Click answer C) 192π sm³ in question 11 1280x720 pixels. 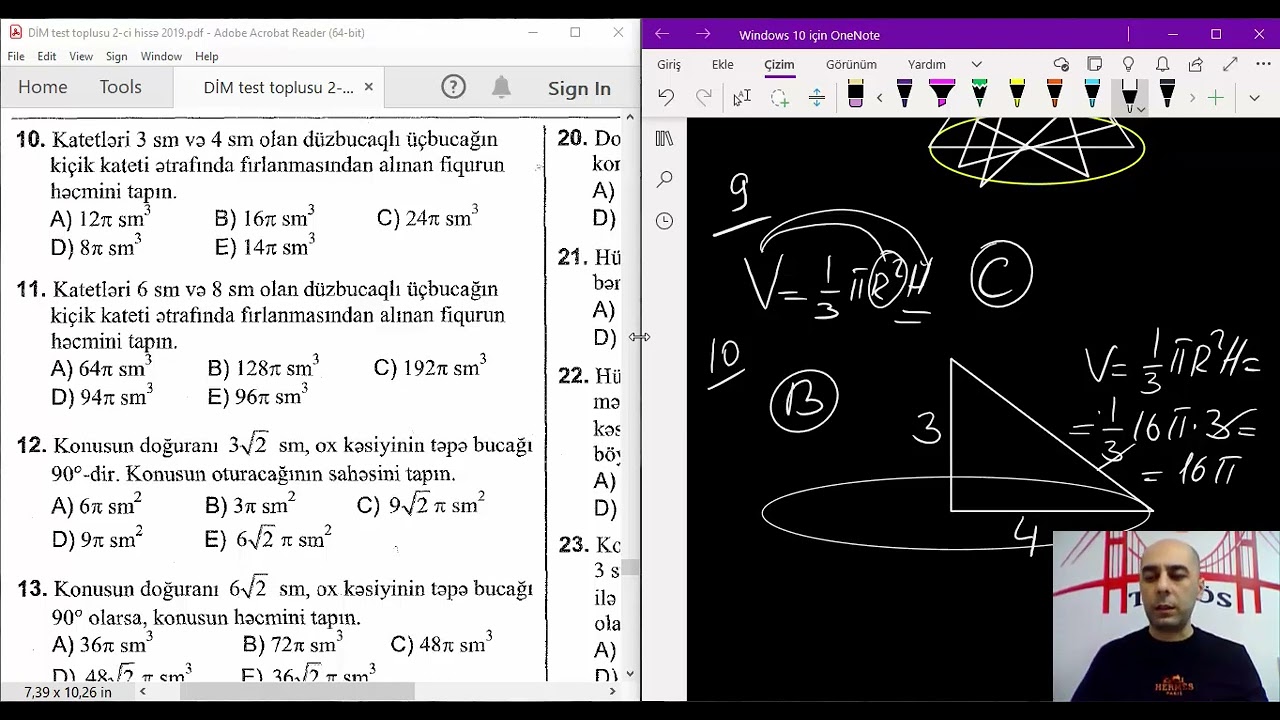tap(430, 366)
